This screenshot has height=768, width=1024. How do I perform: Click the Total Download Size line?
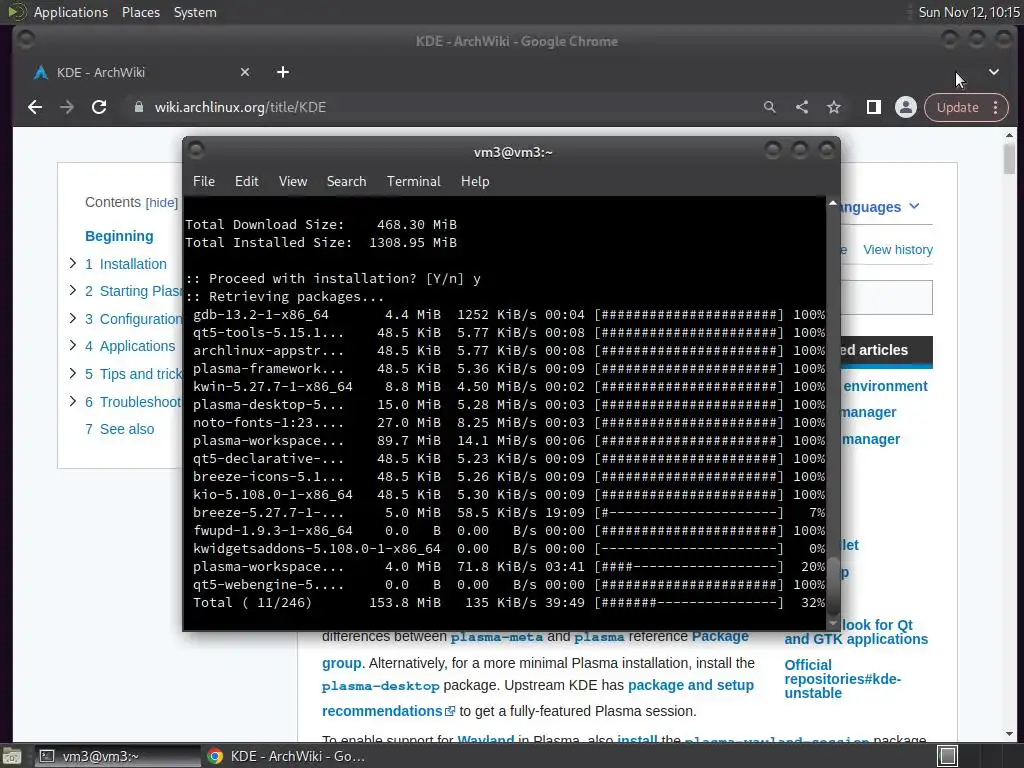(321, 225)
